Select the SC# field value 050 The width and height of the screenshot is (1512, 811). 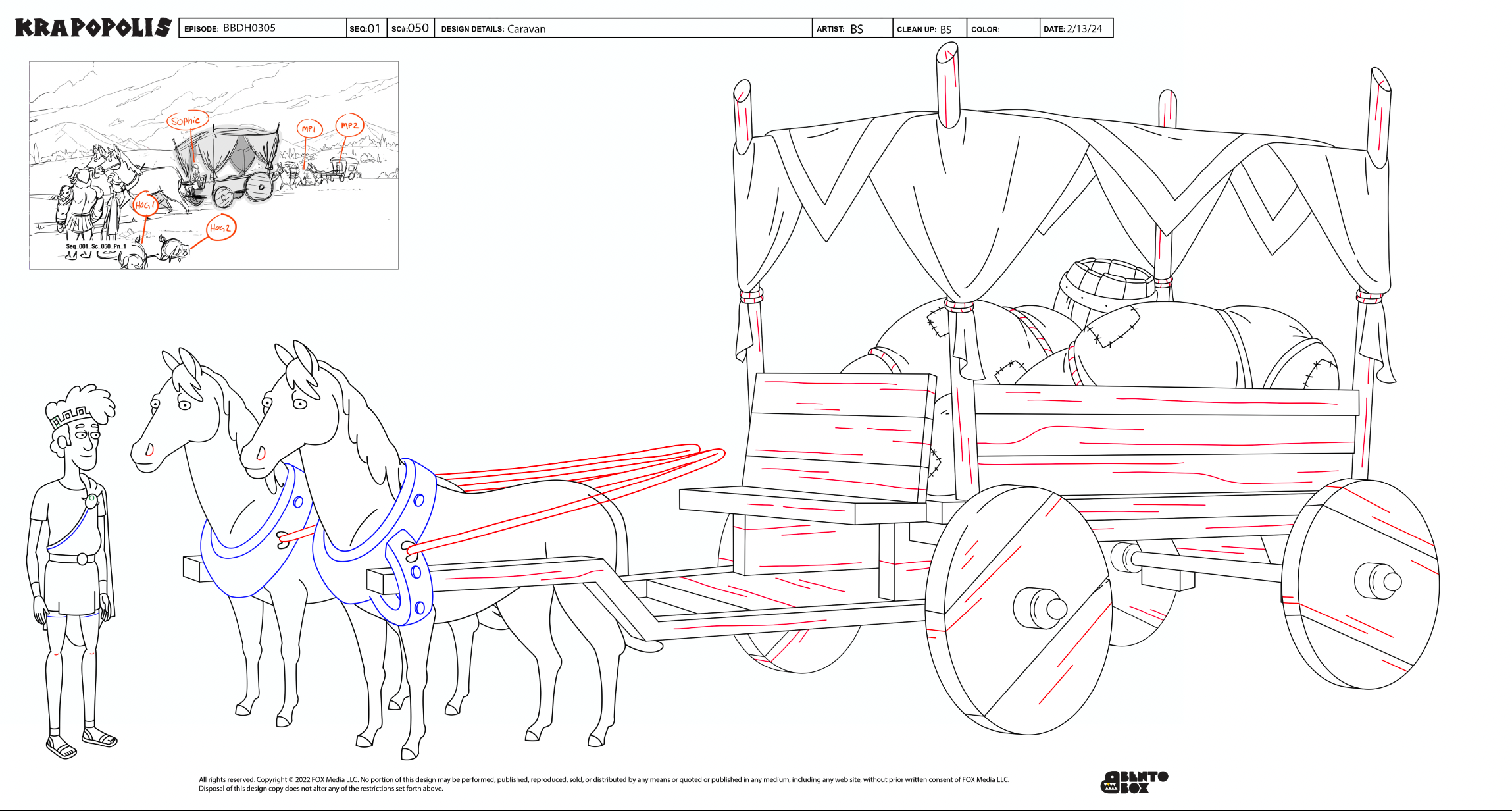click(417, 28)
